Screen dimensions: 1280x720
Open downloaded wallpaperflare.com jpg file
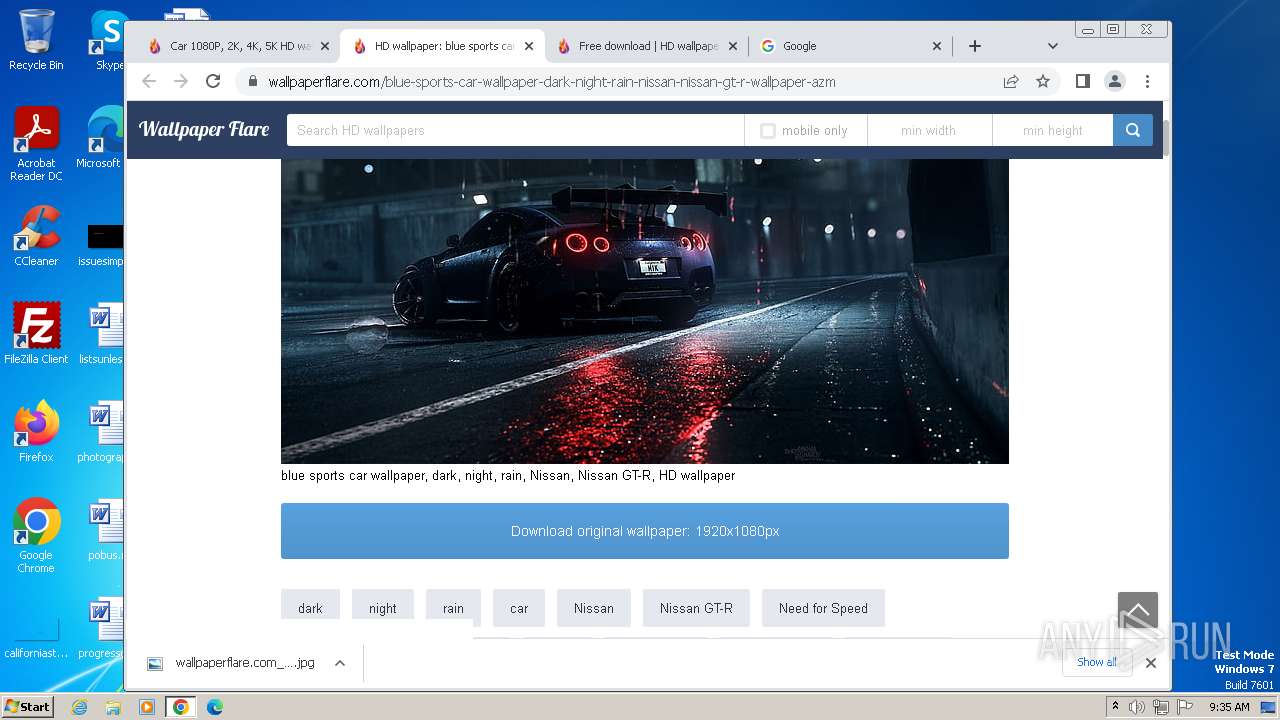coord(231,663)
